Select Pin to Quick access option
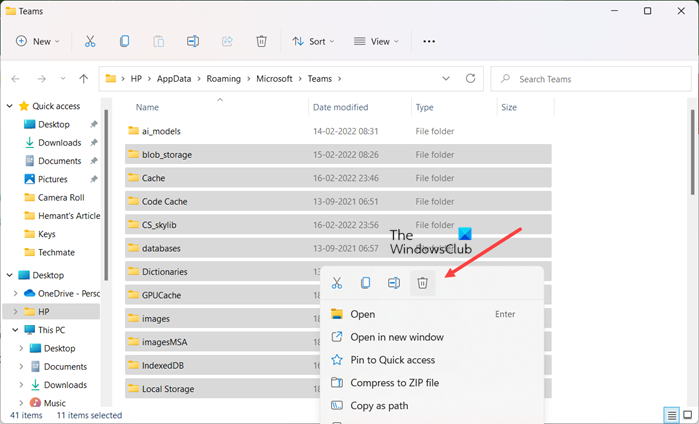 pos(392,360)
